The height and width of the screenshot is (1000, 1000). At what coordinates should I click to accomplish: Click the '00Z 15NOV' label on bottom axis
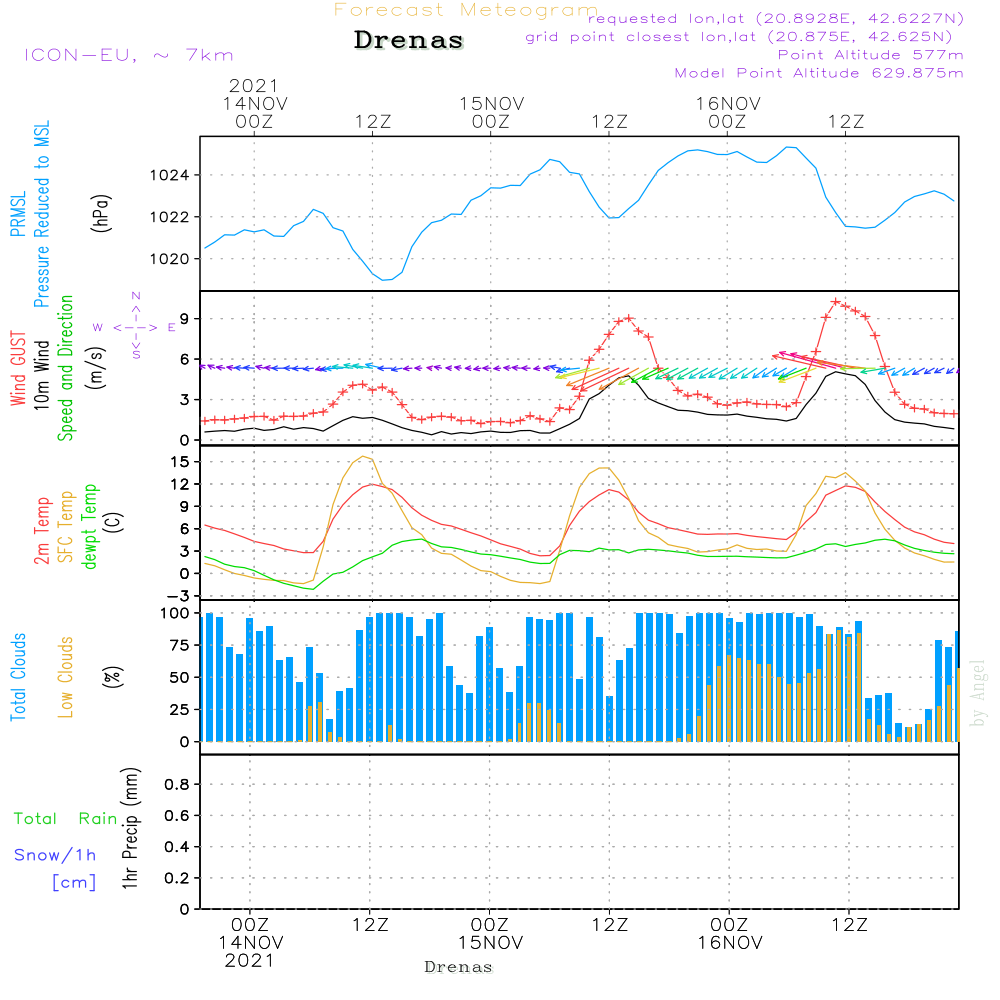click(490, 934)
